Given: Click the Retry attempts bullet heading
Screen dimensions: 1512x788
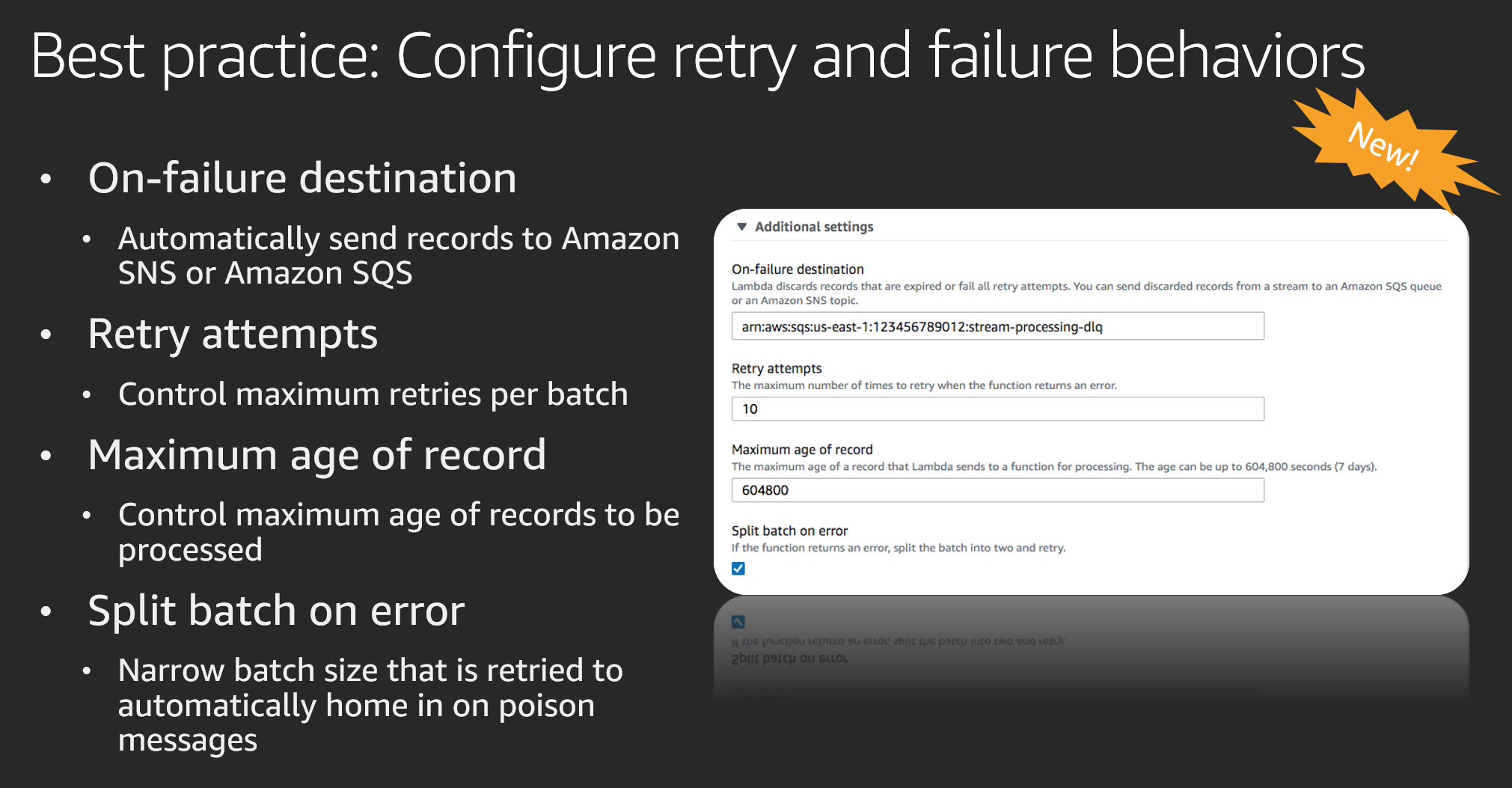Looking at the screenshot, I should pyautogui.click(x=233, y=335).
